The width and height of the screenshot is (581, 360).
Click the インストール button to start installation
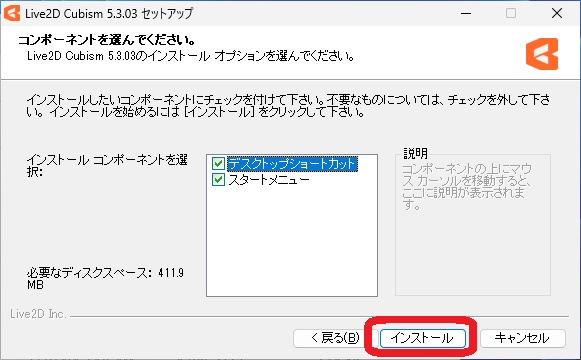422,338
